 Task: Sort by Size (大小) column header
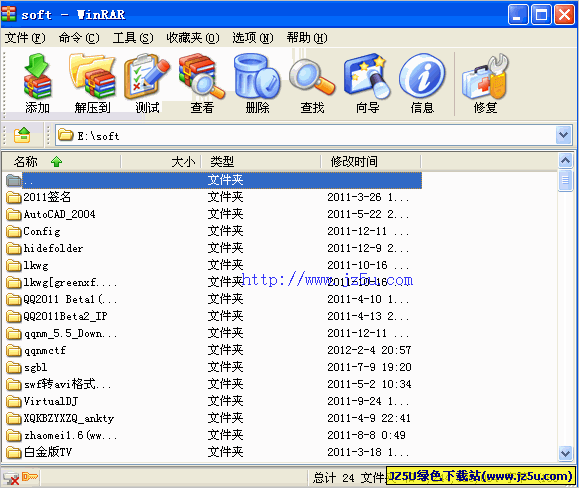(161, 162)
